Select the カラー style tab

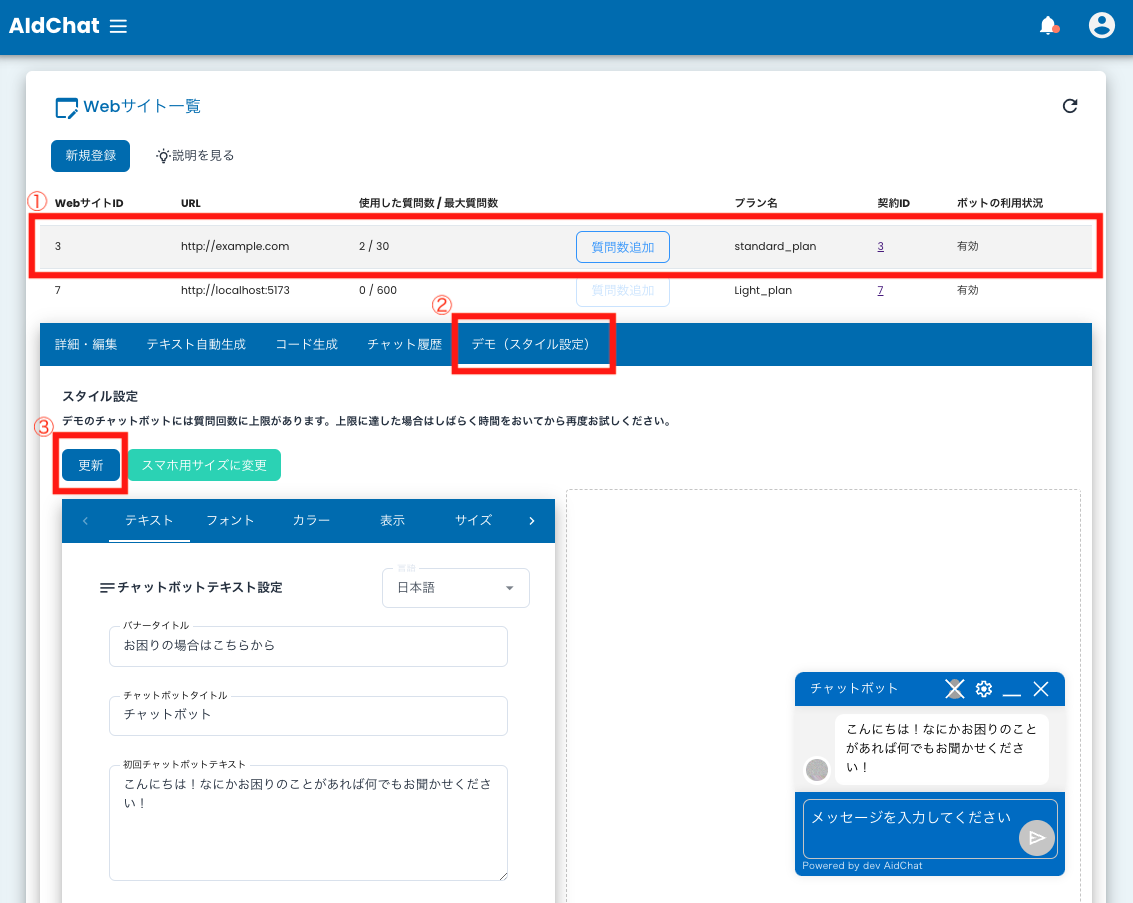312,520
